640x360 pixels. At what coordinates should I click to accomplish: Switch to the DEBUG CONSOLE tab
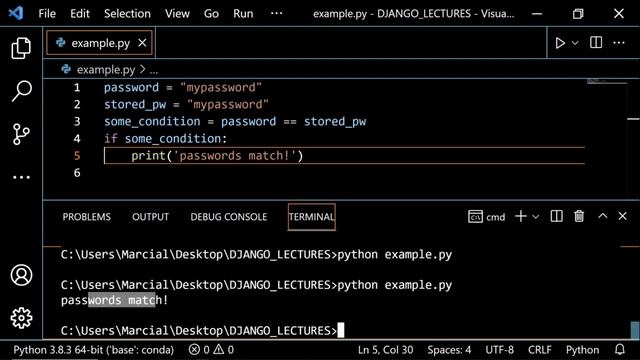(x=229, y=217)
